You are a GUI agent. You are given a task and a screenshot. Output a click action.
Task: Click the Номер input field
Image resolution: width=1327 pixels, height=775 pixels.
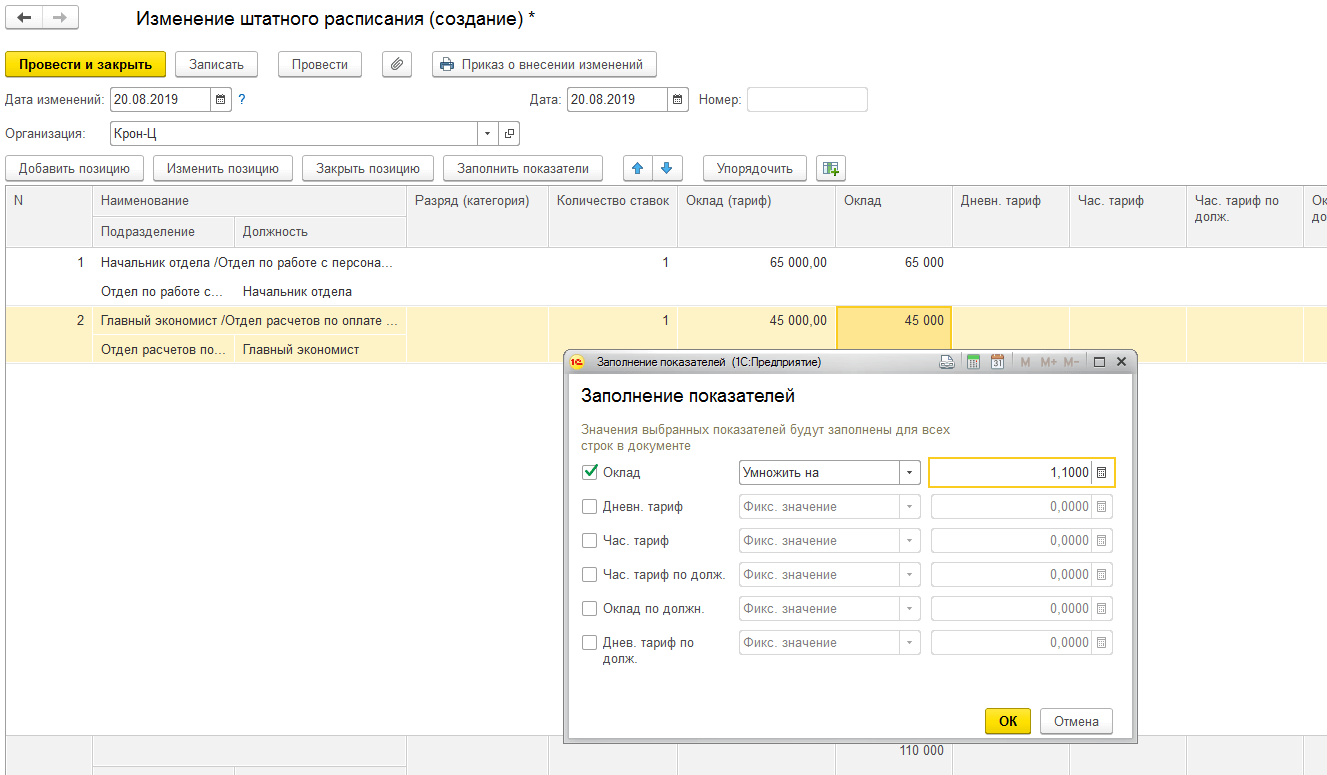coord(807,100)
